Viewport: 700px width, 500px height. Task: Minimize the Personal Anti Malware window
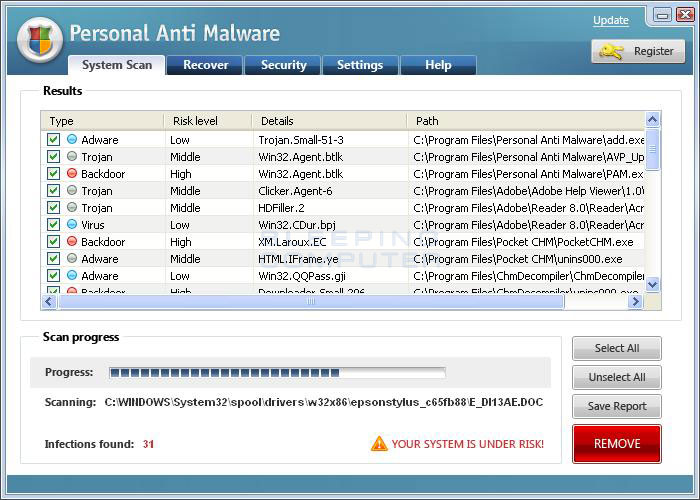coord(663,15)
